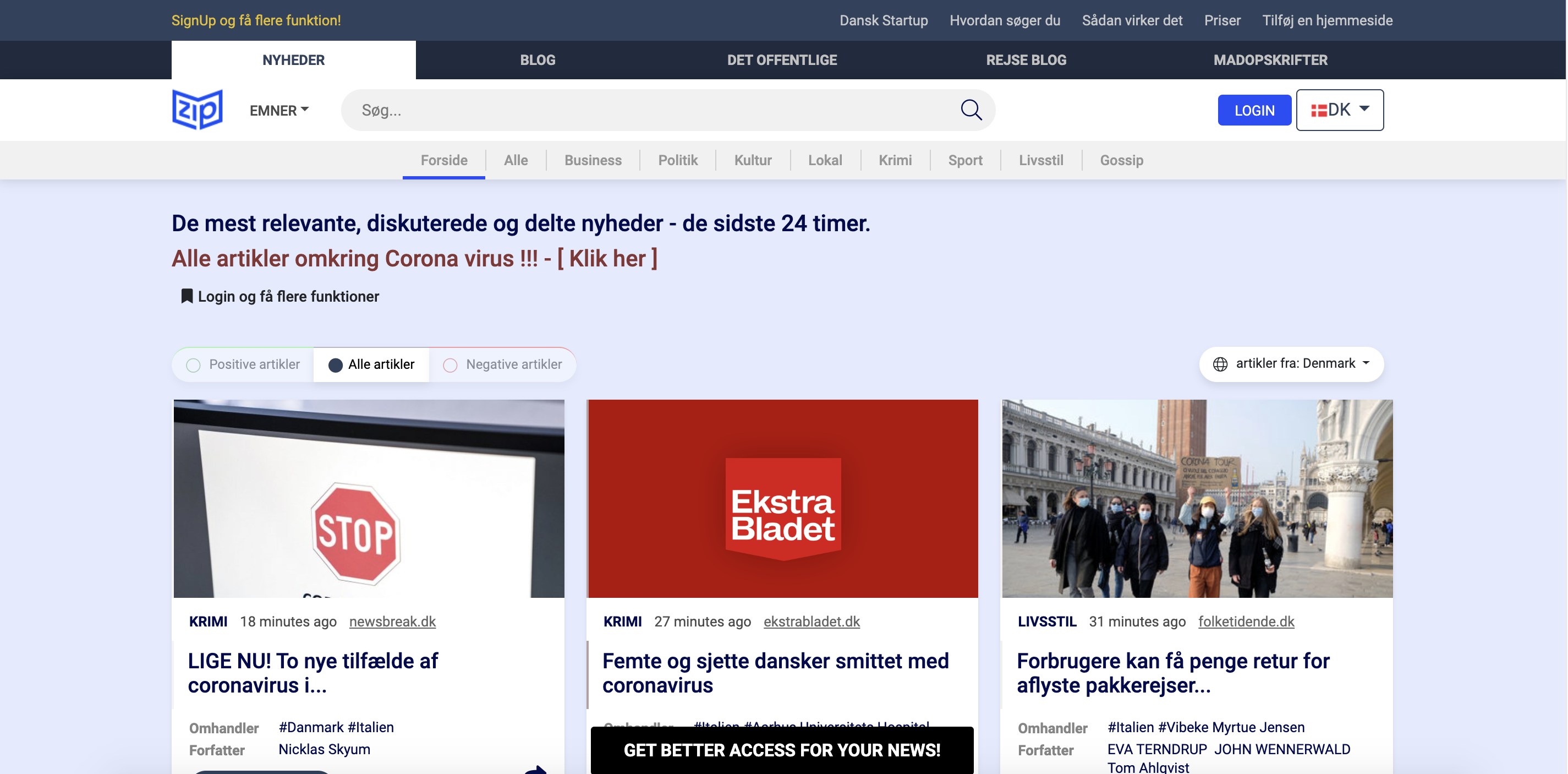
Task: Open the STOP sign article image
Action: click(x=369, y=498)
